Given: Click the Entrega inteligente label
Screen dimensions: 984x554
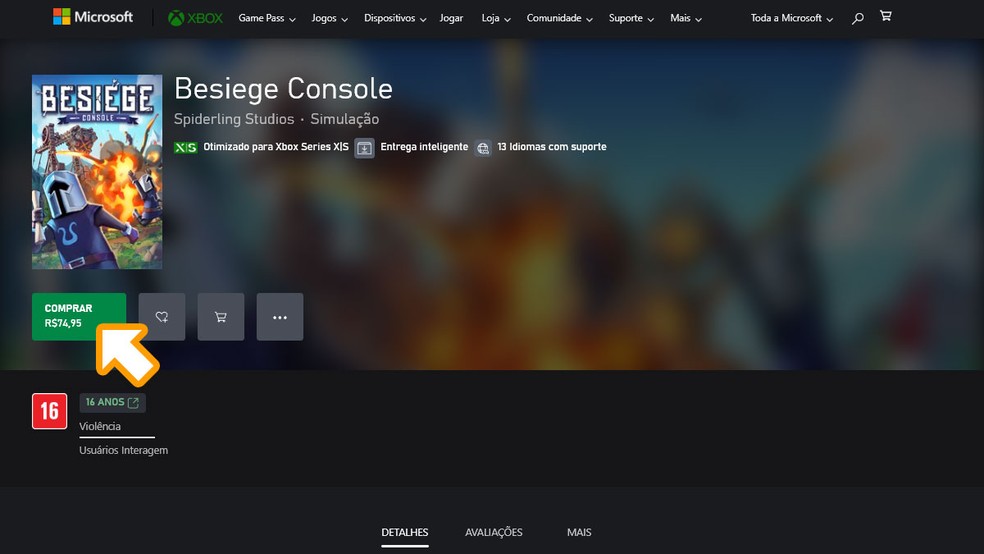Looking at the screenshot, I should [x=424, y=147].
